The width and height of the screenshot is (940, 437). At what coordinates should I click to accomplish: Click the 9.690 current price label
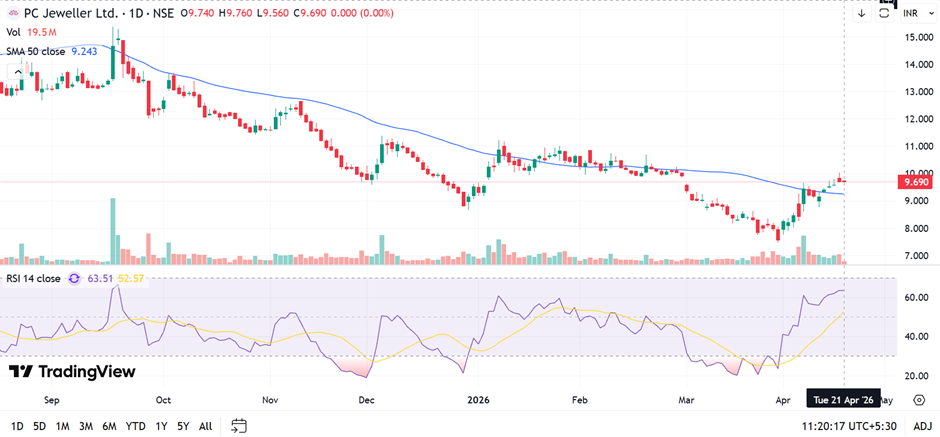coord(916,182)
